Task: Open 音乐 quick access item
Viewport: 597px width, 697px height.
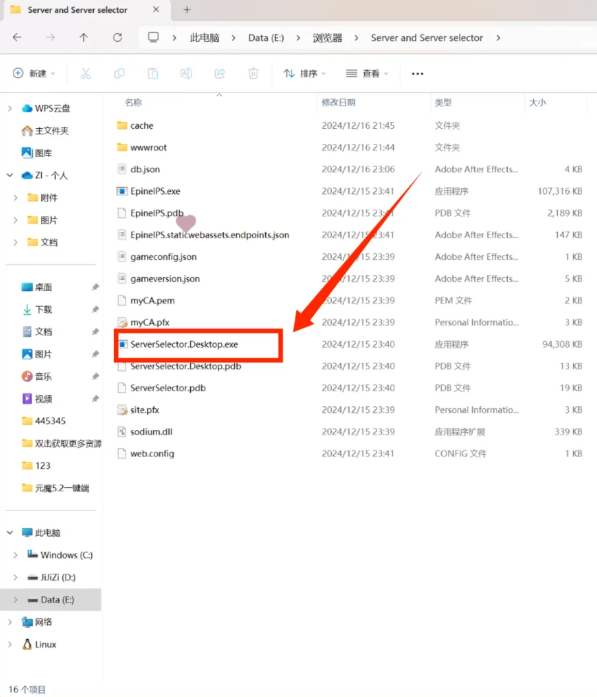Action: (x=37, y=376)
